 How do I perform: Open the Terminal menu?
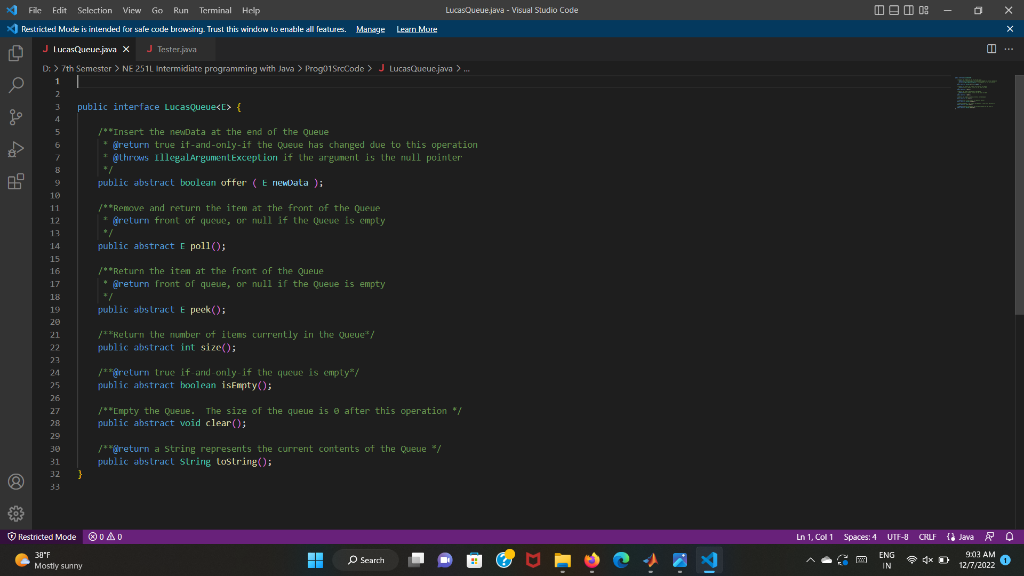(215, 10)
